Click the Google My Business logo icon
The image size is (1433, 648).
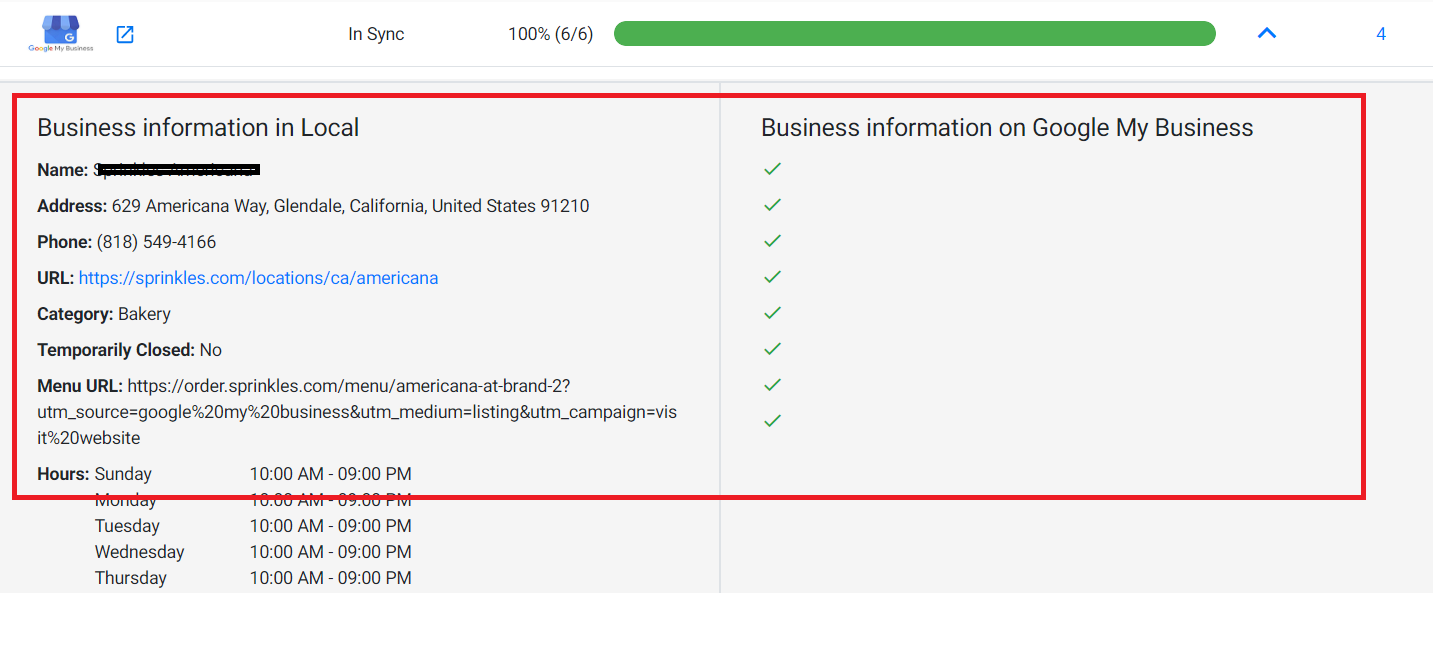click(61, 33)
